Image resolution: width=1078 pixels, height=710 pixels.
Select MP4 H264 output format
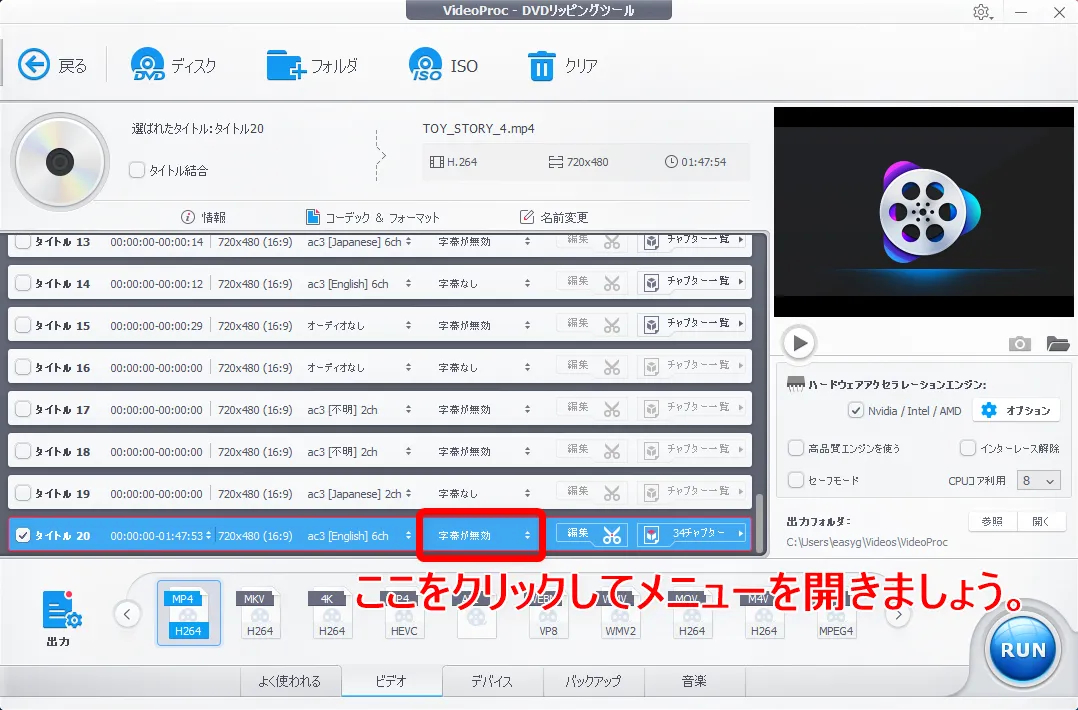coord(188,613)
